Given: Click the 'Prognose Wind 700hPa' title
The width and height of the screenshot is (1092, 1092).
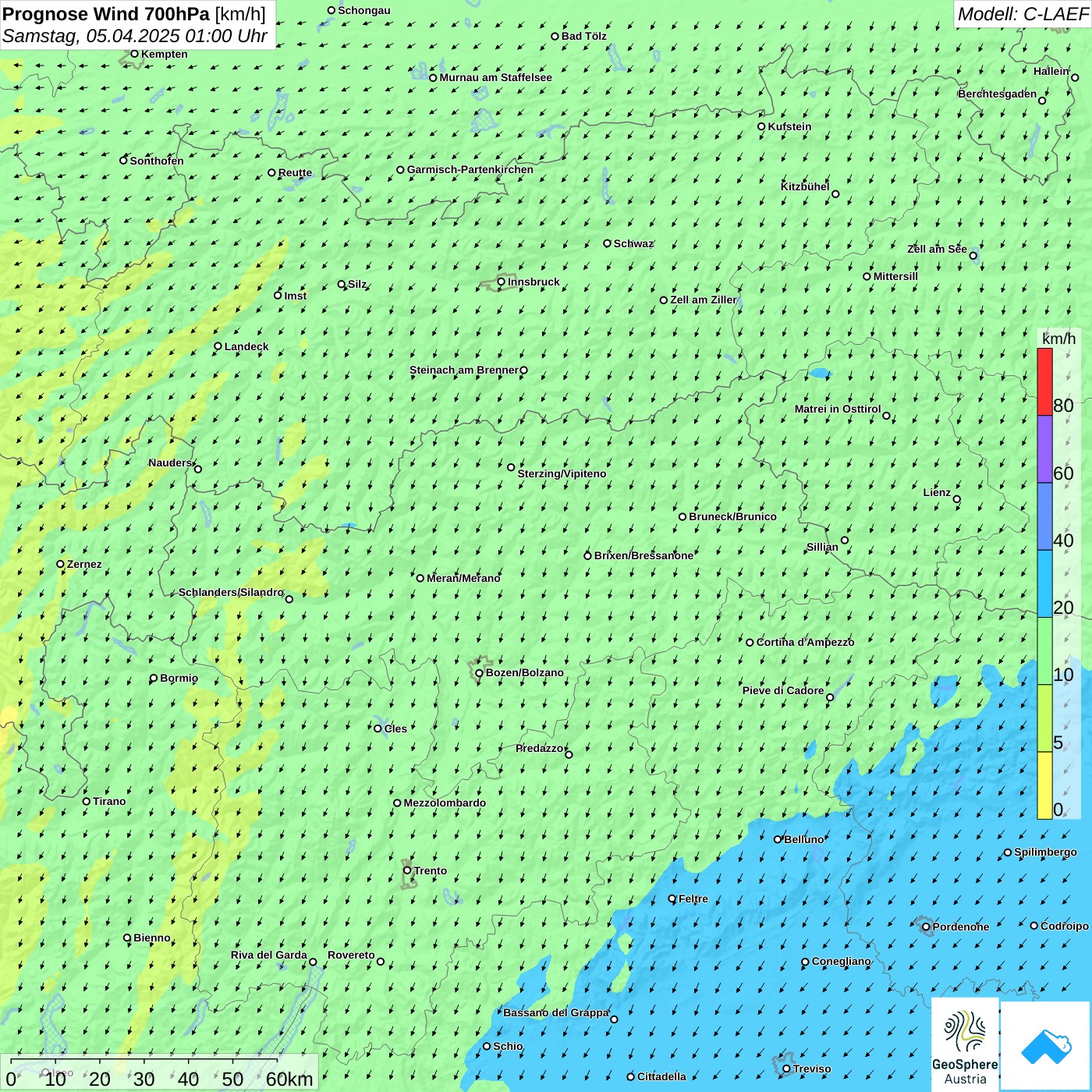Looking at the screenshot, I should click(106, 14).
